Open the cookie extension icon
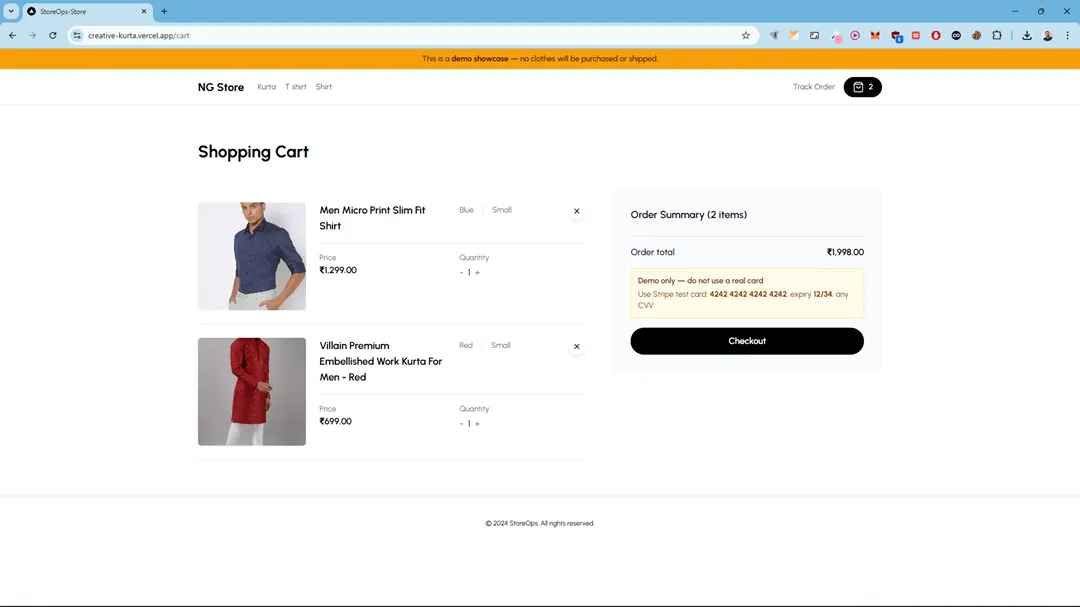The height and width of the screenshot is (607, 1080). pyautogui.click(x=976, y=35)
